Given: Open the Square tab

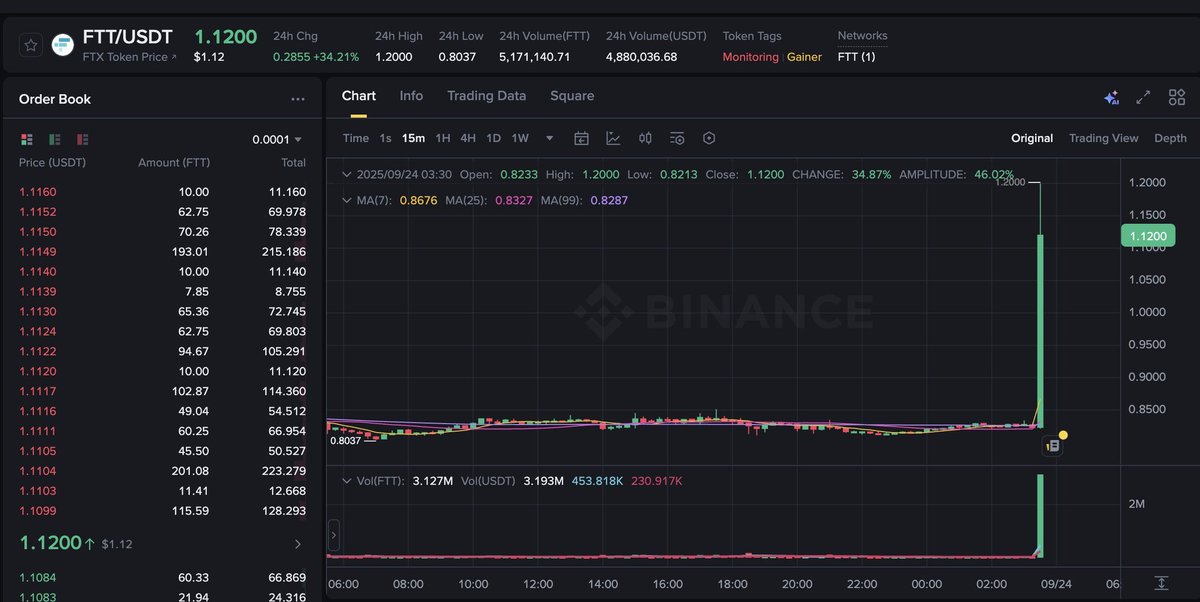Looking at the screenshot, I should click(x=572, y=96).
